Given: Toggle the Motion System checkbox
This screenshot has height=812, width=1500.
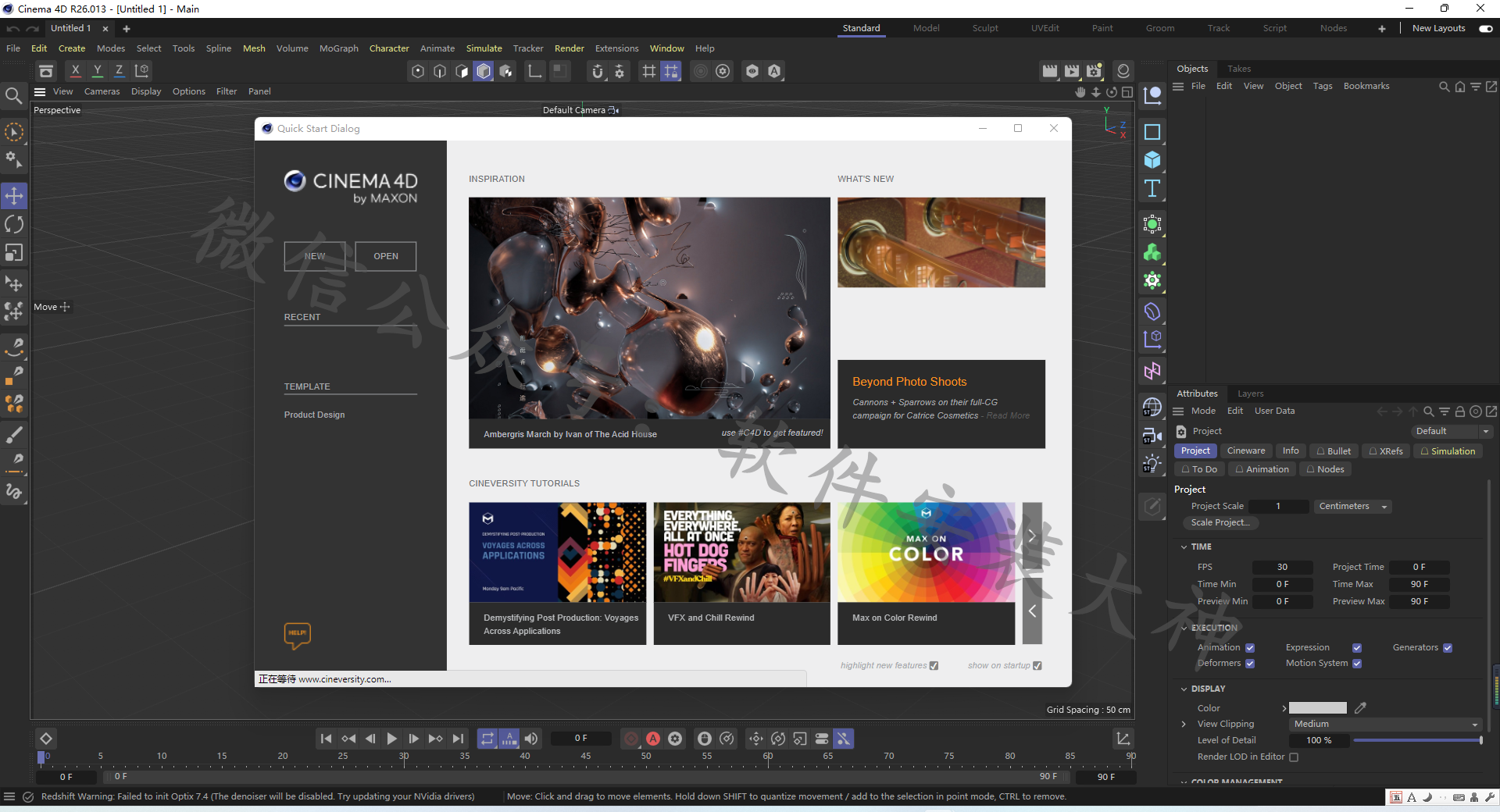Looking at the screenshot, I should pyautogui.click(x=1357, y=664).
